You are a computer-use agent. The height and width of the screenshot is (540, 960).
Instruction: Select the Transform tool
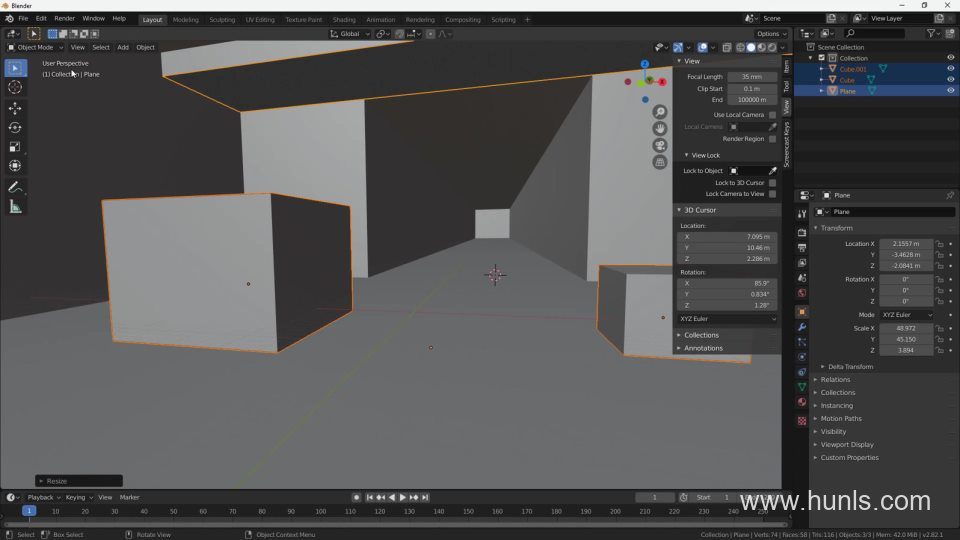(x=15, y=165)
